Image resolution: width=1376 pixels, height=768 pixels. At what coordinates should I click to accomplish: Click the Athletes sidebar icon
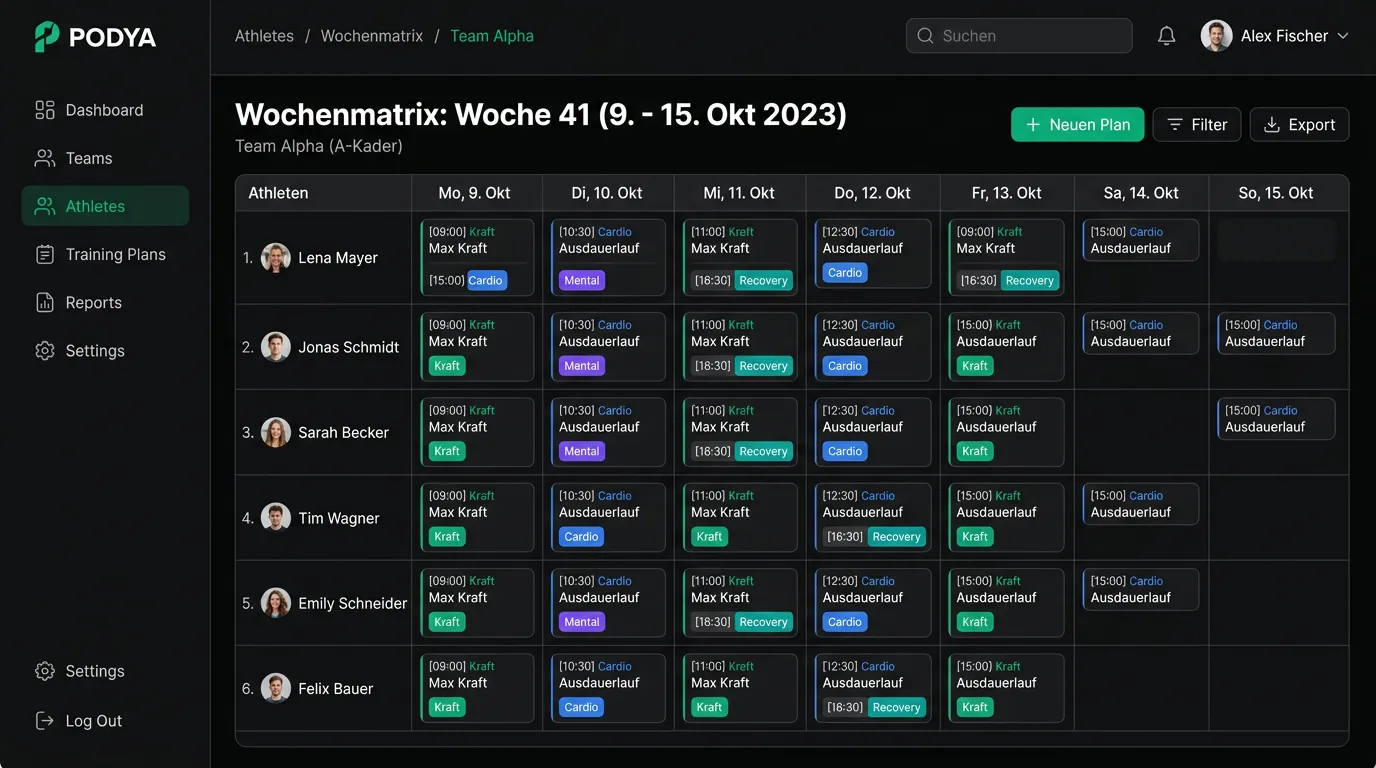45,206
